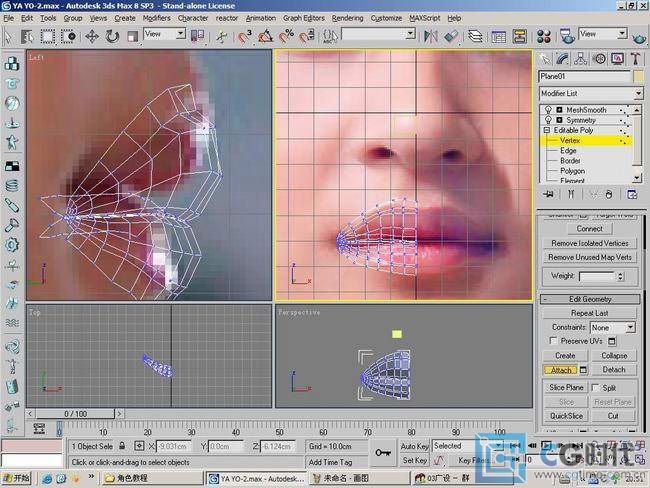Screen dimensions: 650x488
Task: Switch to the Create panel tab
Action: (x=545, y=59)
